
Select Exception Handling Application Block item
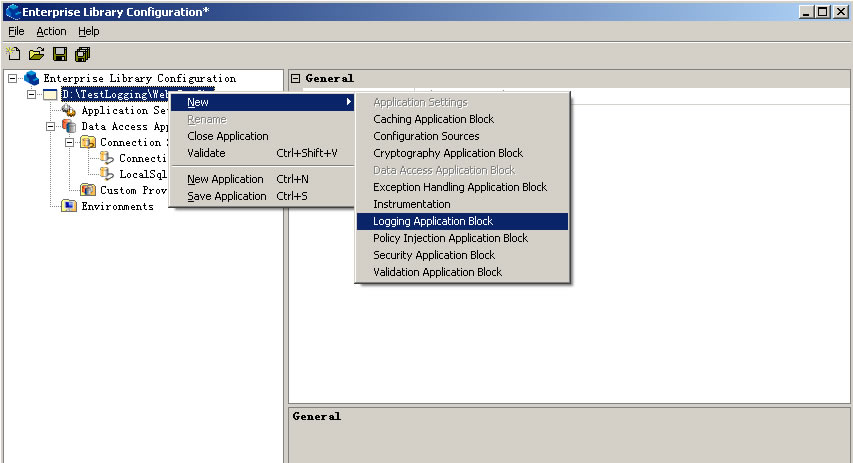tap(462, 187)
